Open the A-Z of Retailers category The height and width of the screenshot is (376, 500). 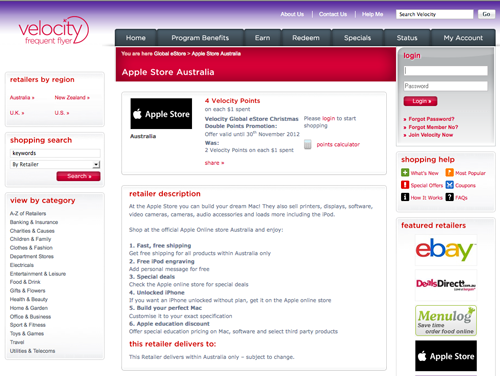coord(28,213)
